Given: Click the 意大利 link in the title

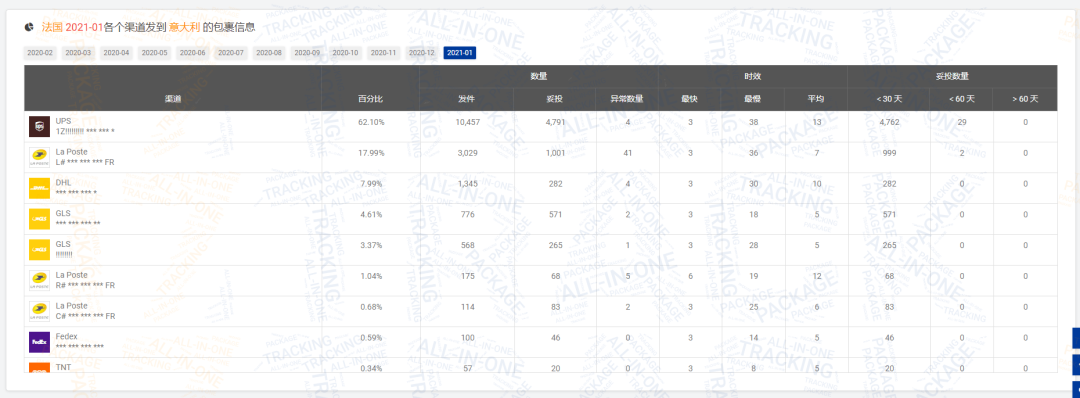Looking at the screenshot, I should point(185,28).
